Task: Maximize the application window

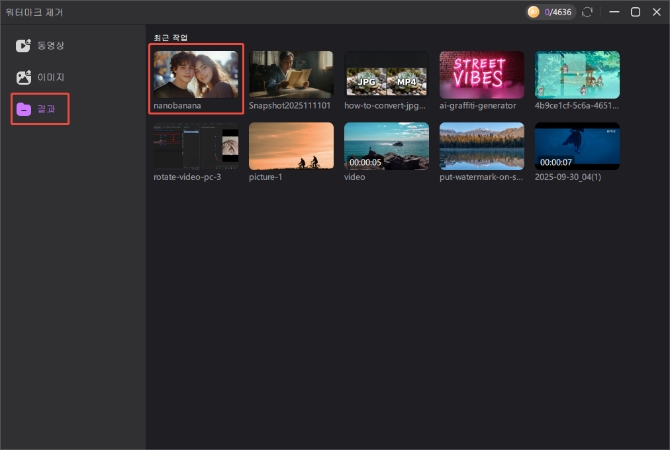Action: pos(635,12)
